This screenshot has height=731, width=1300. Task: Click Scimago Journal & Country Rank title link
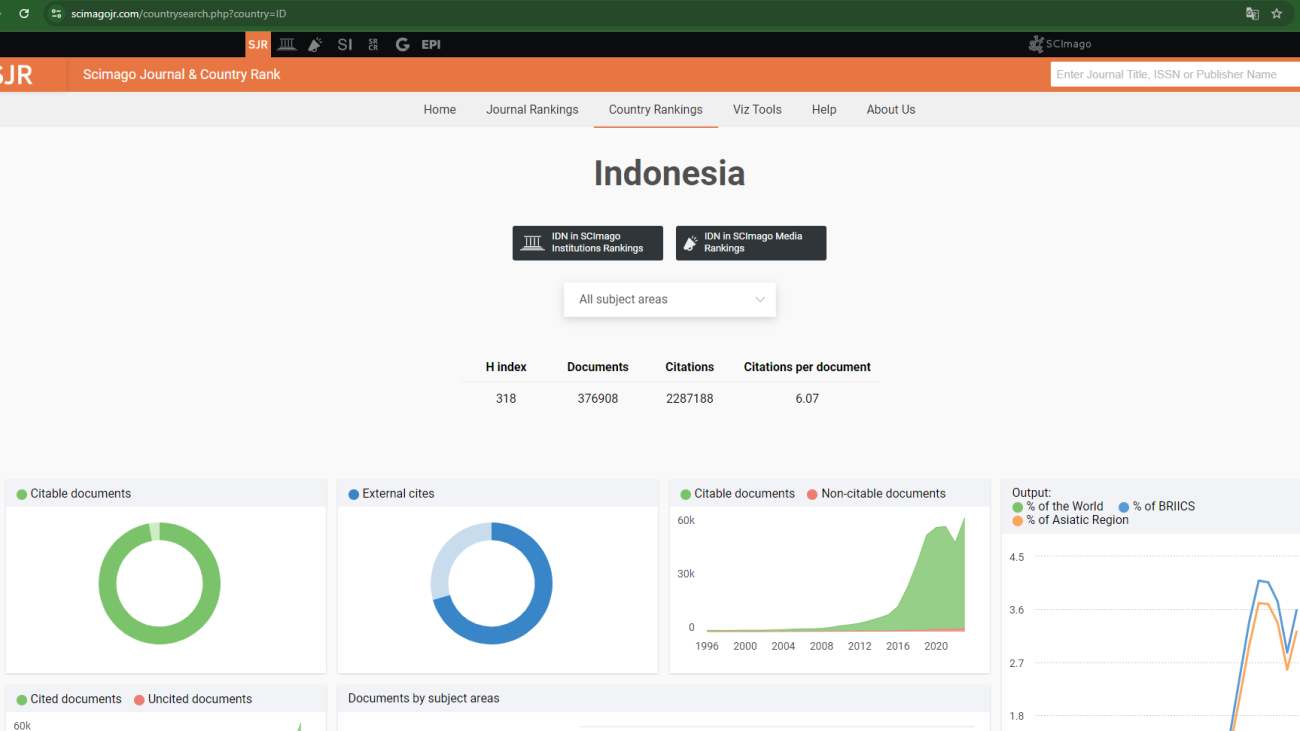pyautogui.click(x=182, y=75)
